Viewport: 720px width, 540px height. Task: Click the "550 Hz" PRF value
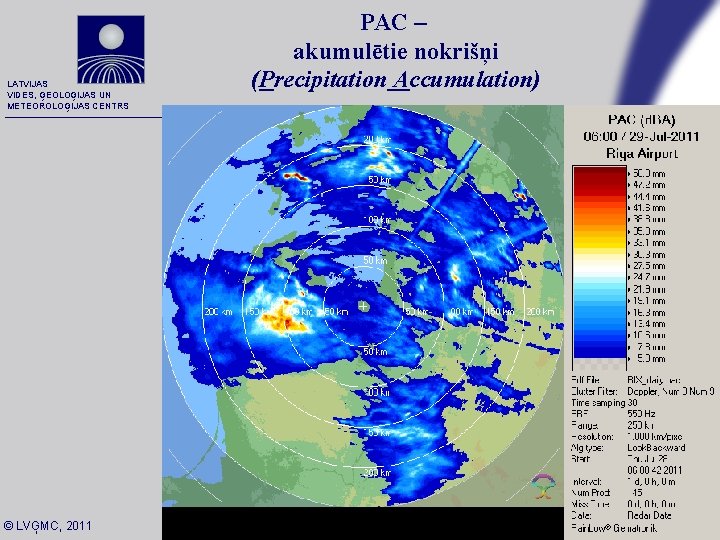(641, 414)
